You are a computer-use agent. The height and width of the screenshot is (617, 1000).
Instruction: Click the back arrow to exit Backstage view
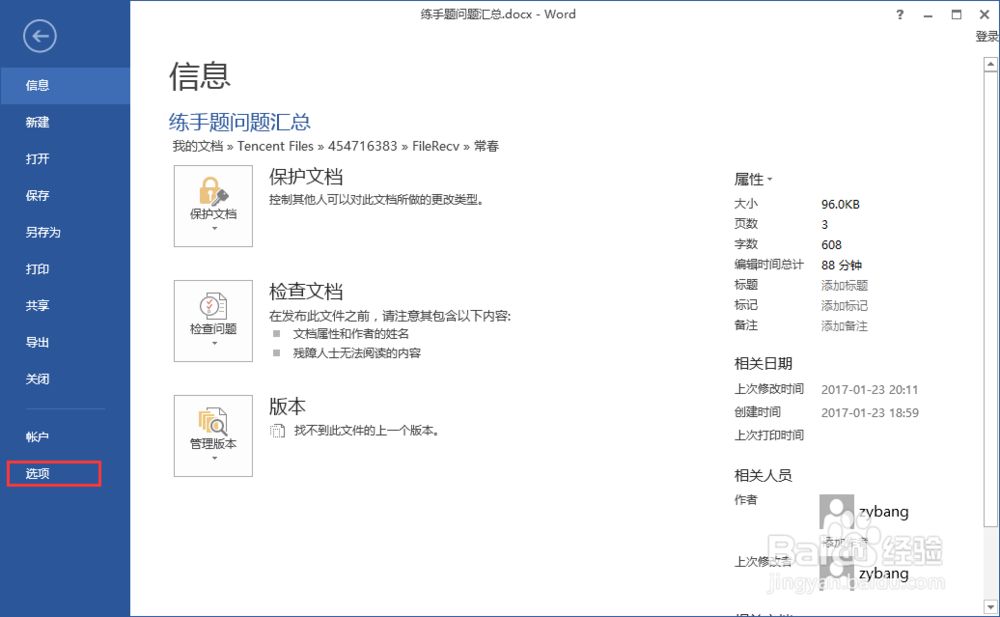pyautogui.click(x=39, y=36)
